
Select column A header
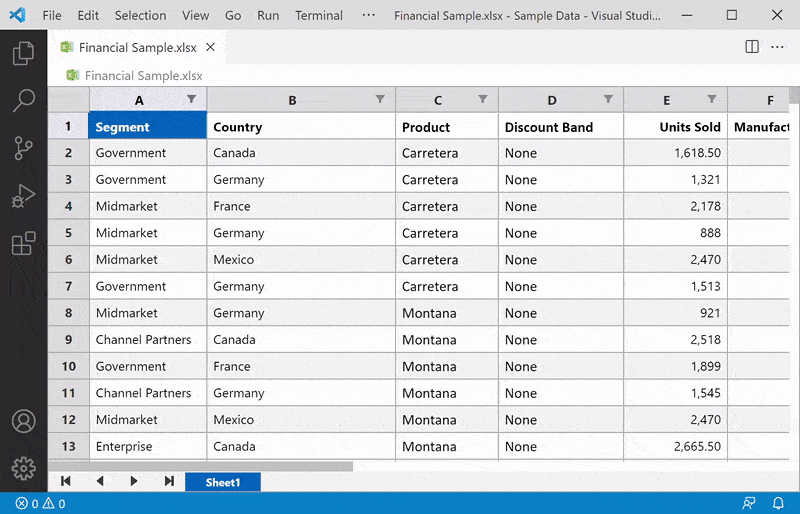(x=148, y=100)
